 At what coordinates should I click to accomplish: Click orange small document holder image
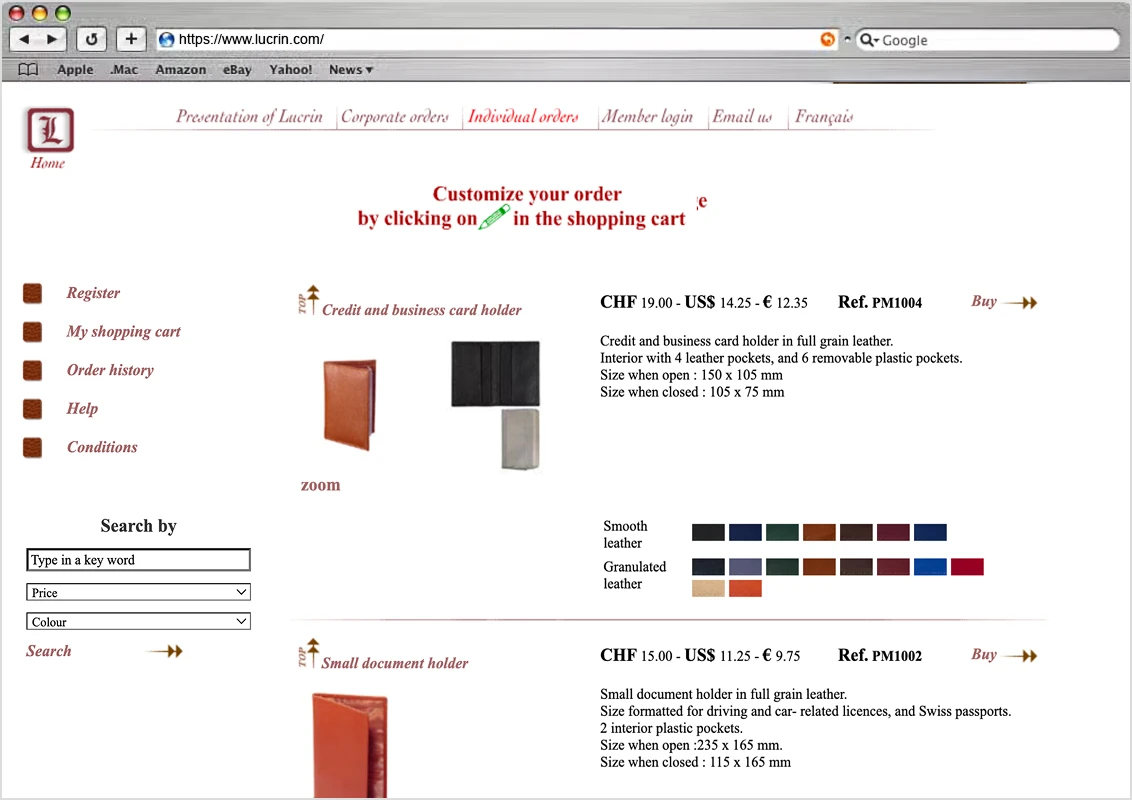click(x=350, y=745)
